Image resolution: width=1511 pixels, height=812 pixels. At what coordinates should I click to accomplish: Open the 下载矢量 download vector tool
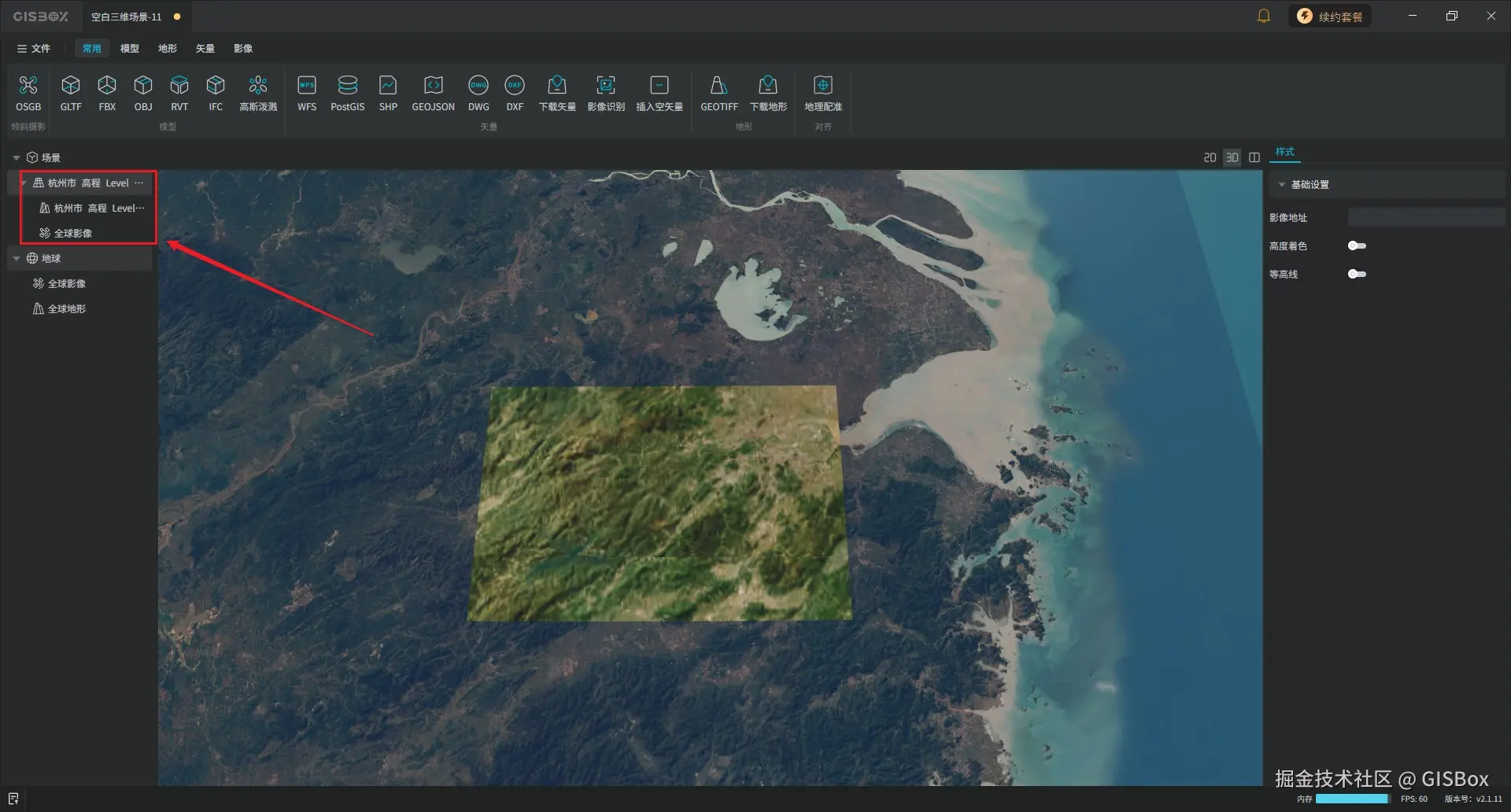(x=557, y=93)
